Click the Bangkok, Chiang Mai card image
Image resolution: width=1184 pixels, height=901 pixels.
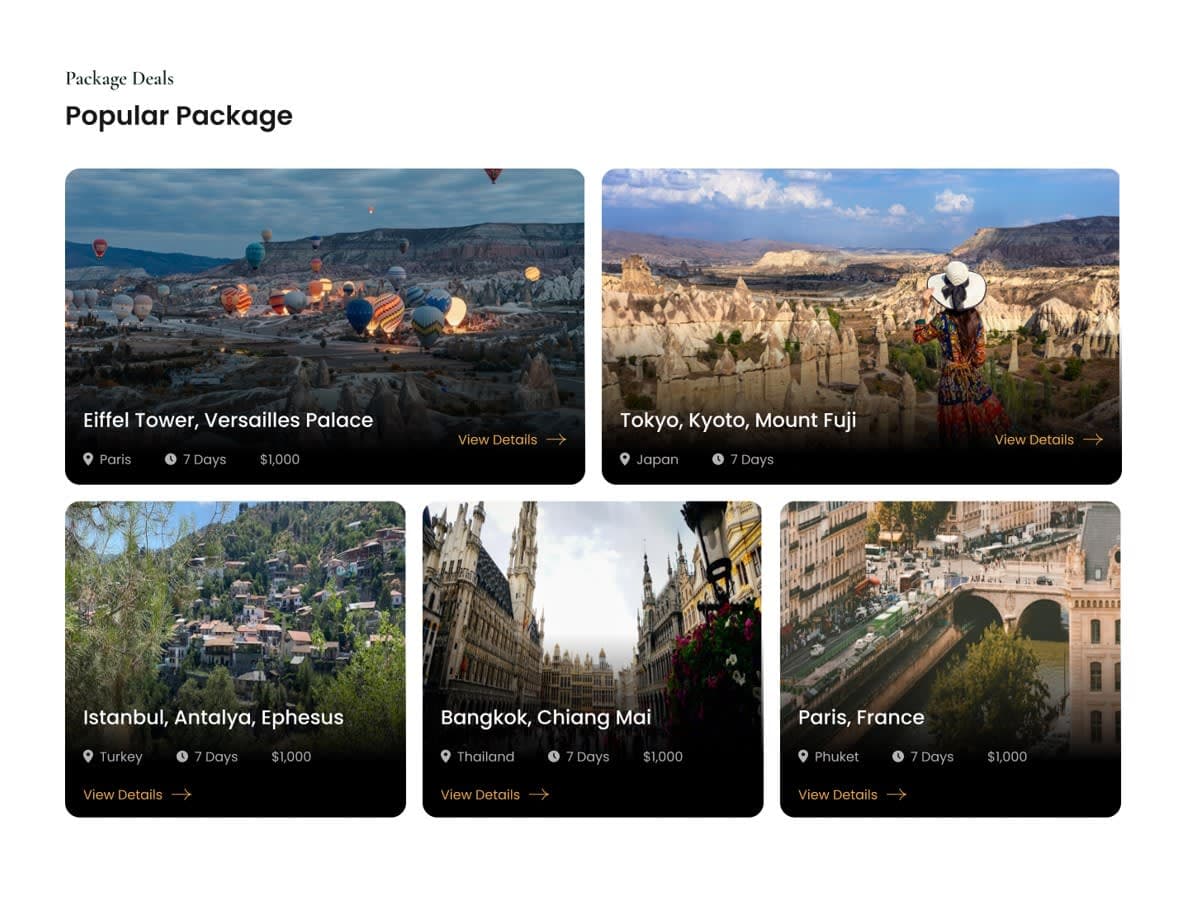(x=593, y=604)
